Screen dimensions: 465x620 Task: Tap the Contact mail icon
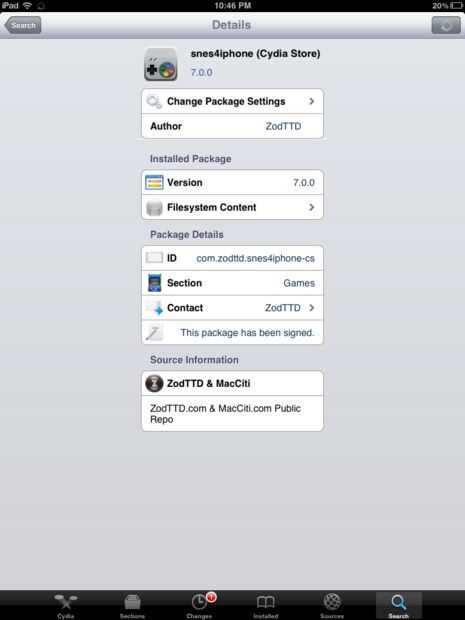click(154, 308)
